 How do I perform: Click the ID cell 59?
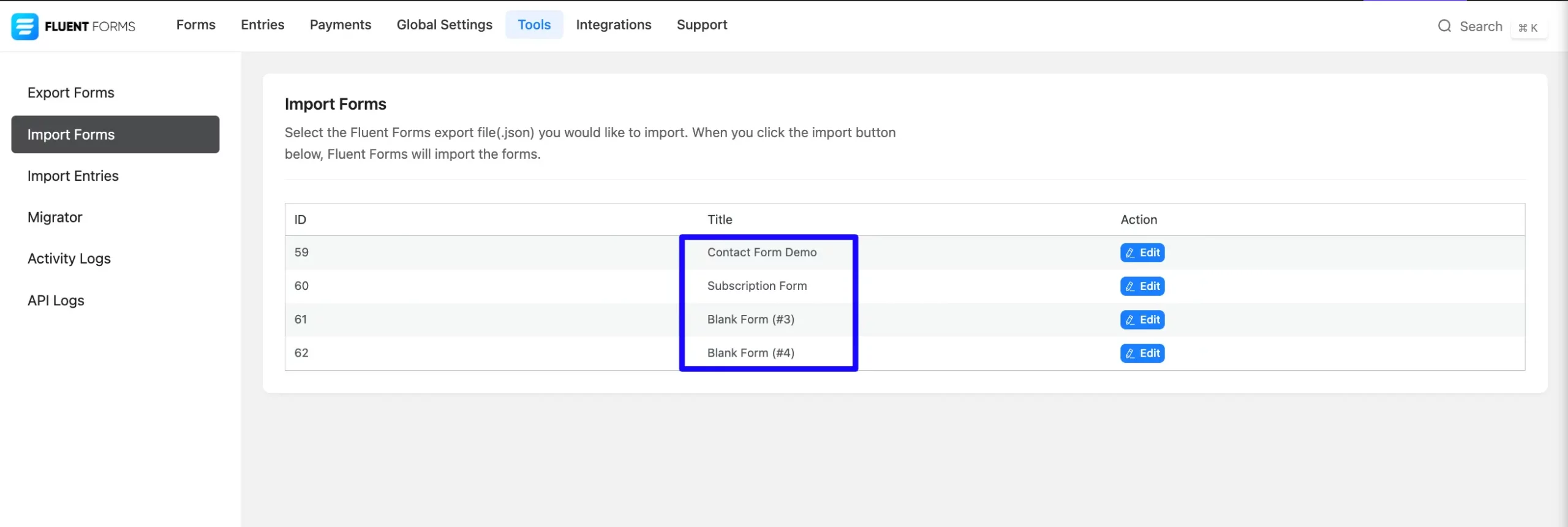(x=301, y=252)
